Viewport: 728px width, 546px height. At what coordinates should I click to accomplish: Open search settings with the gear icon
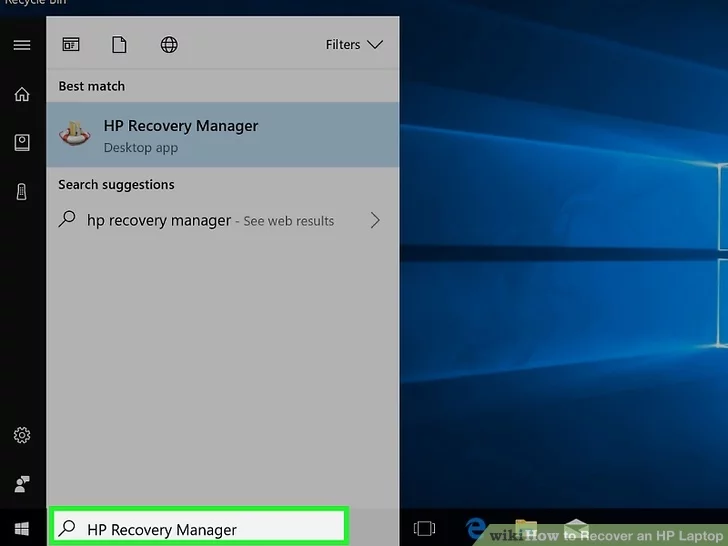tap(21, 435)
